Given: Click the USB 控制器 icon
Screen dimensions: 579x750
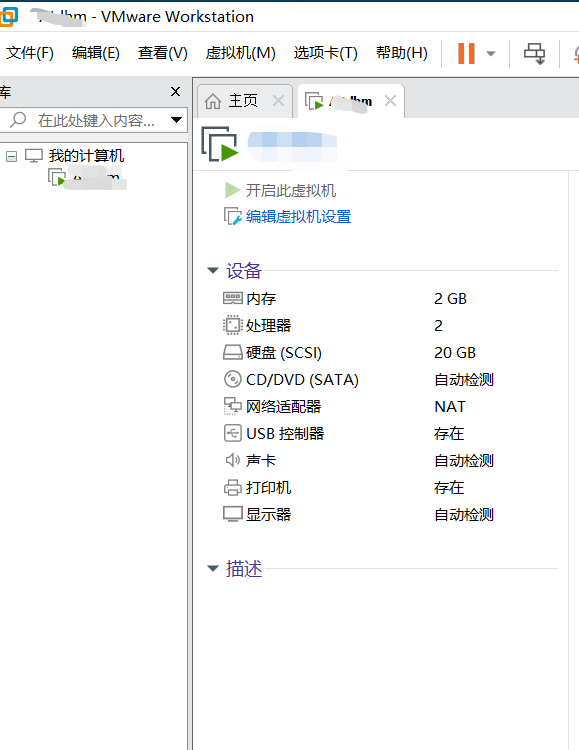Looking at the screenshot, I should 233,433.
